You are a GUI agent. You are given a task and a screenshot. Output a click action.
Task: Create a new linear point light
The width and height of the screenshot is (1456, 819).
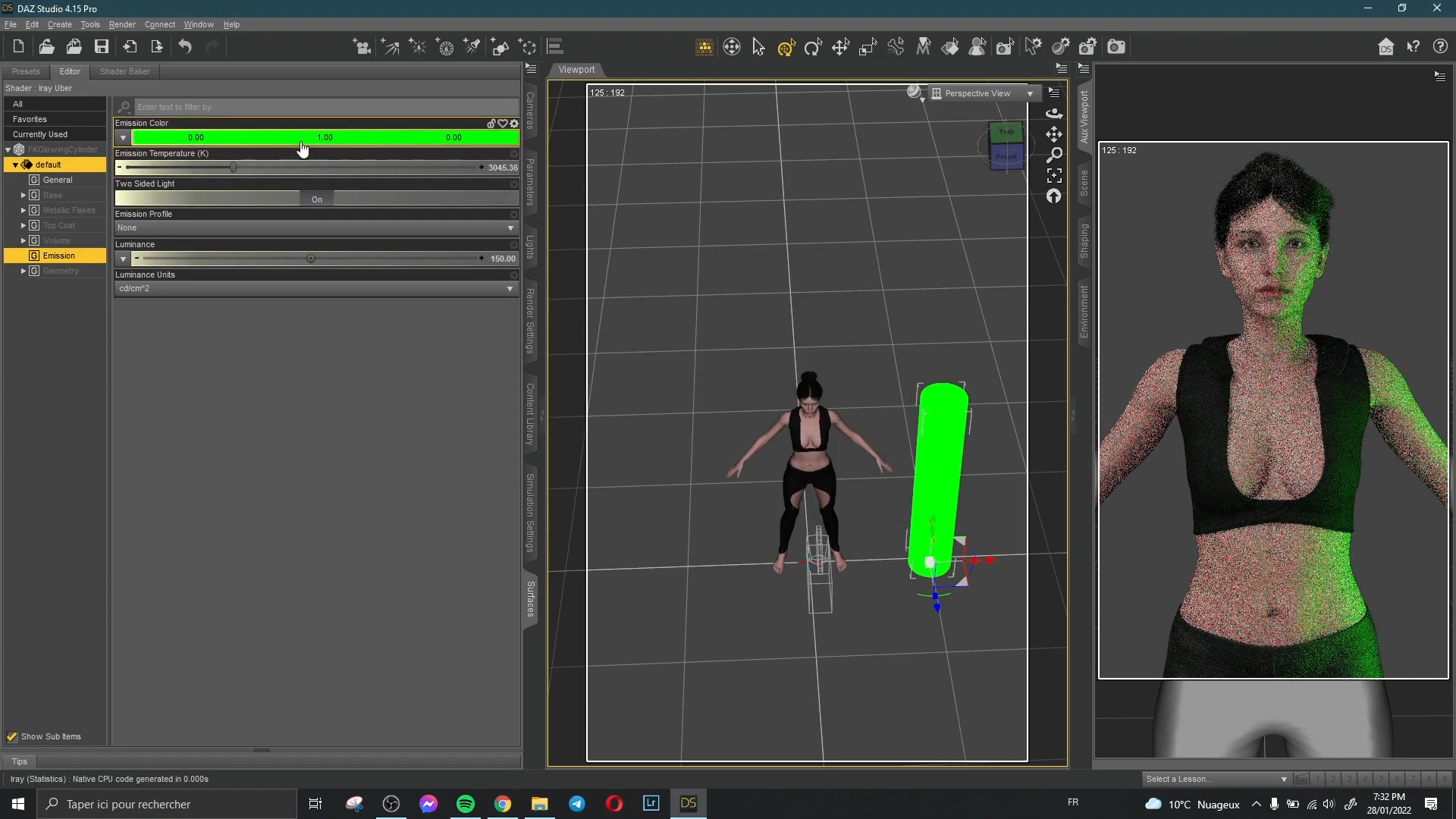pos(445,47)
